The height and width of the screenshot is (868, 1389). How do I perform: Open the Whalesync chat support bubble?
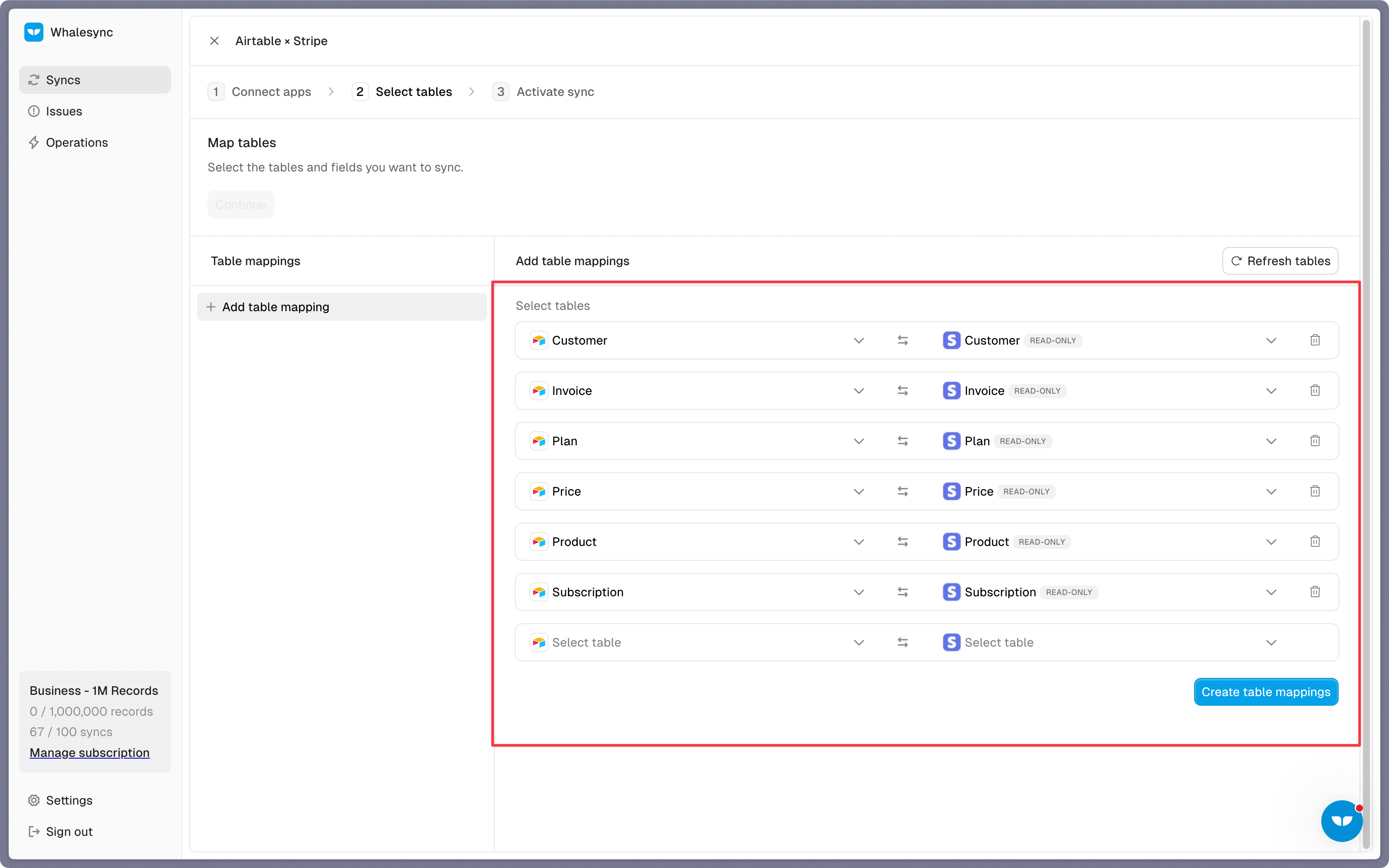(x=1341, y=820)
